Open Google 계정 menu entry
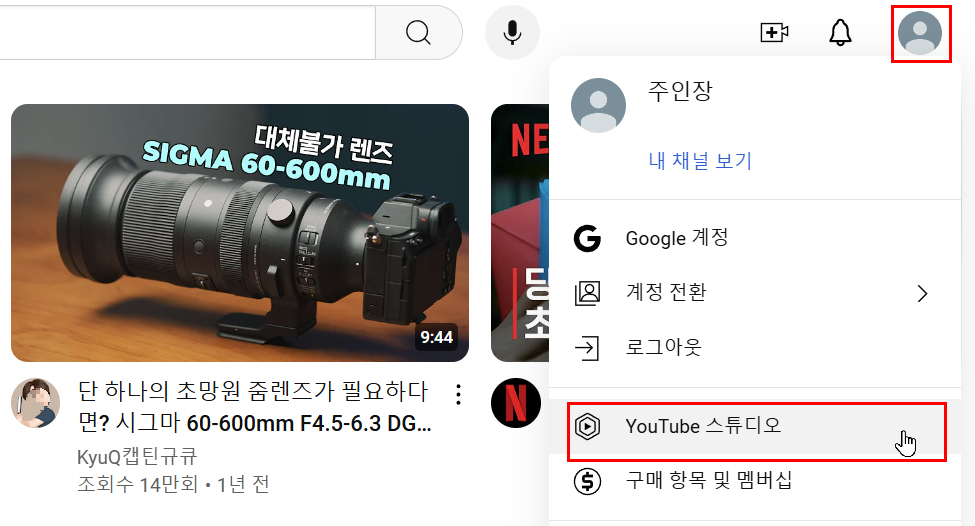The image size is (975, 526). pos(755,238)
